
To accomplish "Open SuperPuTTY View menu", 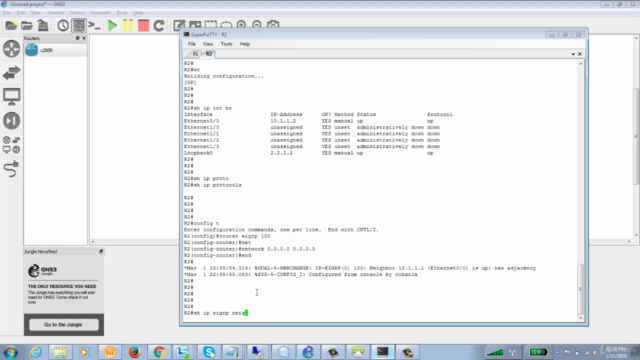I will tap(208, 44).
